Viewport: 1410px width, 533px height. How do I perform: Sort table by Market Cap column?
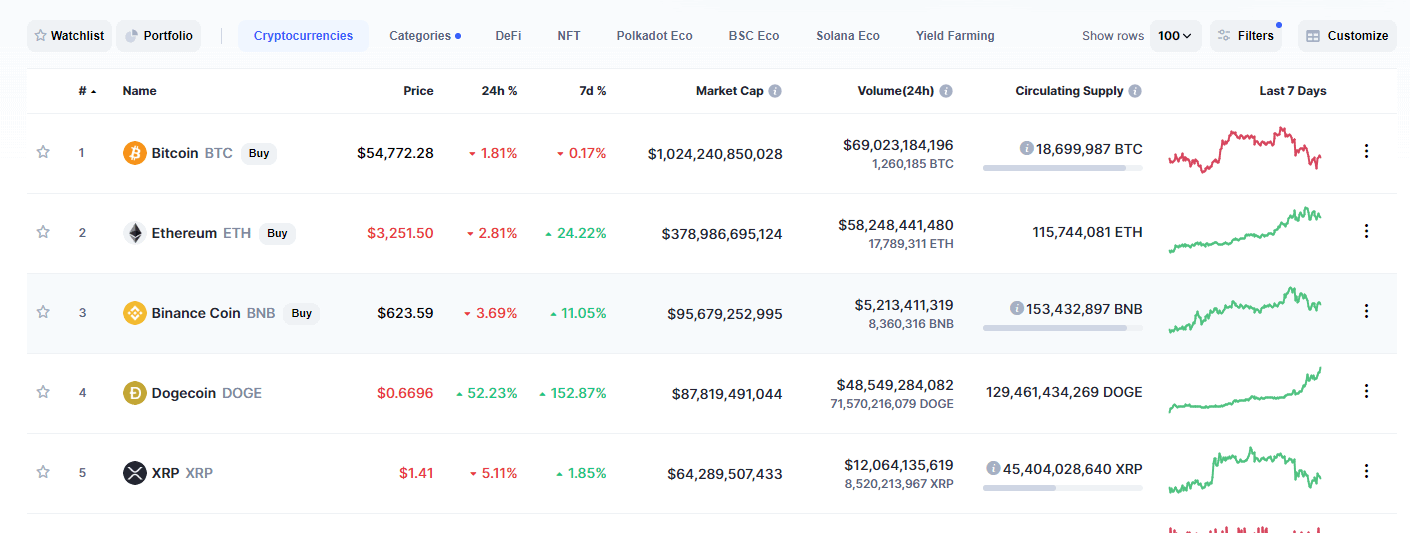730,91
